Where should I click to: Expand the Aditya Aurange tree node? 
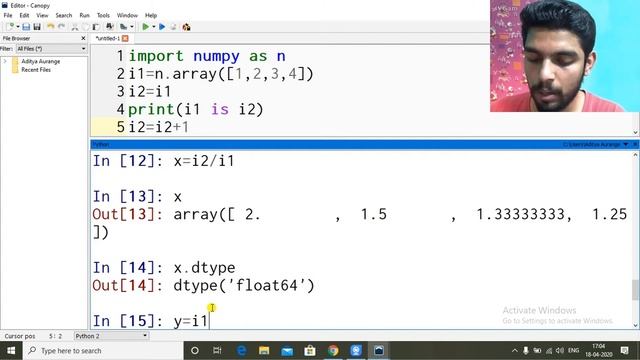[5, 61]
